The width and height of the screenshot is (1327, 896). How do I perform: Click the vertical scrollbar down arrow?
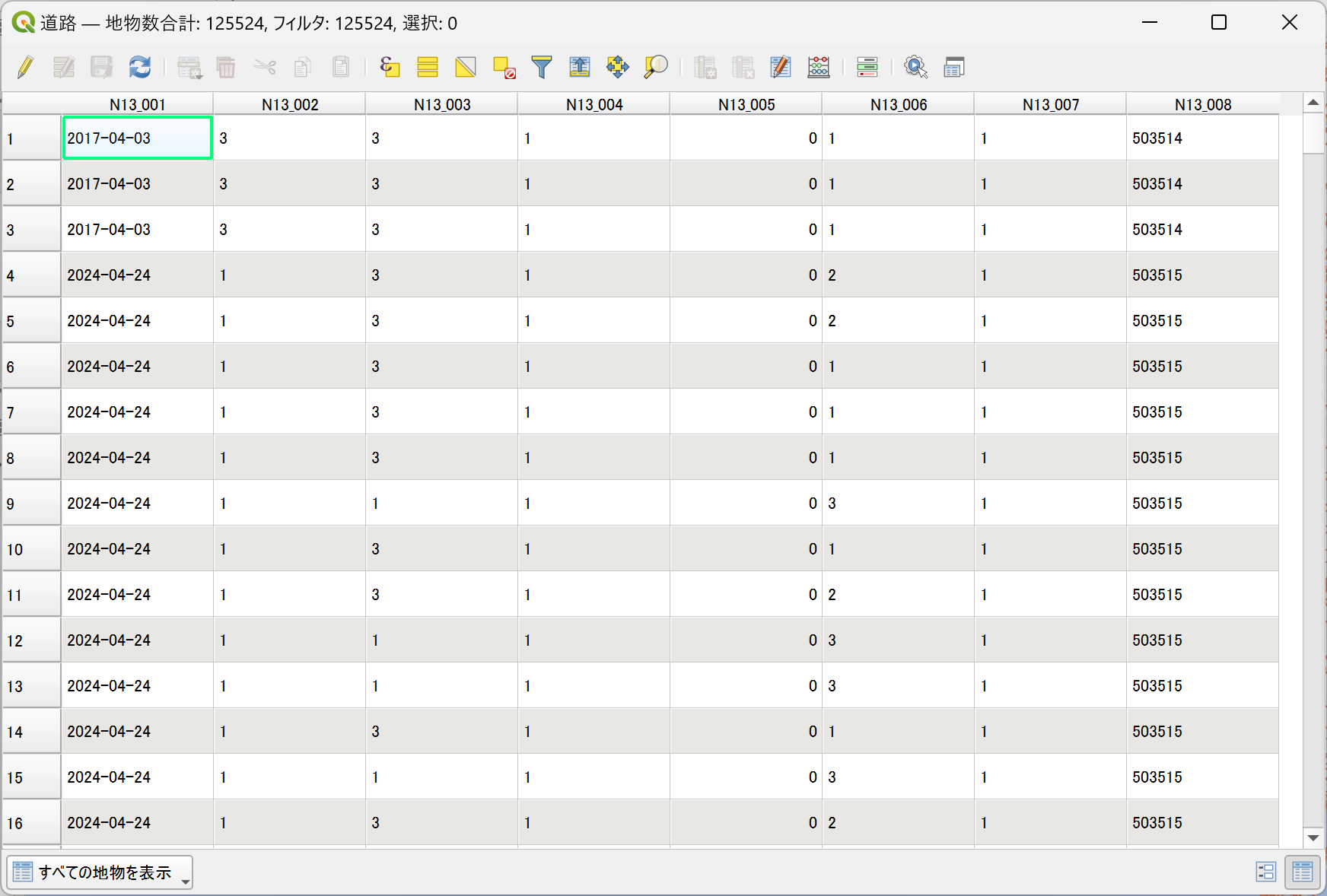coord(1313,837)
